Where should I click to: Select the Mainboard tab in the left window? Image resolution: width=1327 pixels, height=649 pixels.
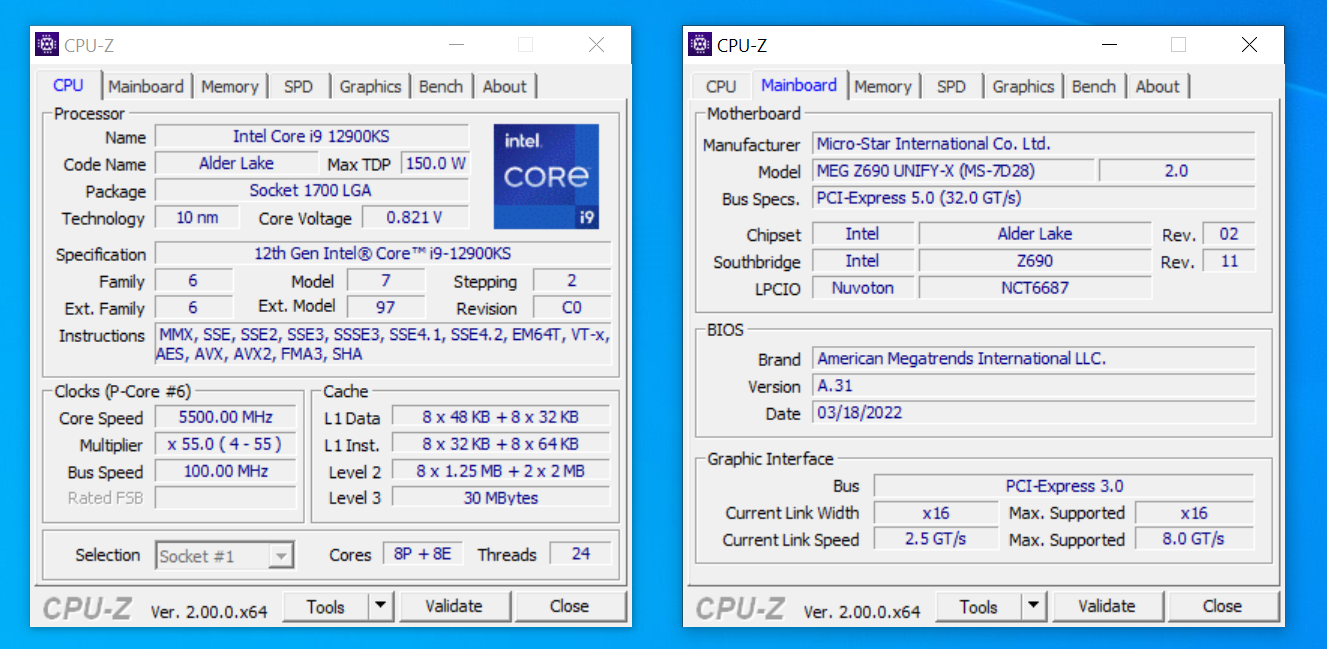coord(146,86)
